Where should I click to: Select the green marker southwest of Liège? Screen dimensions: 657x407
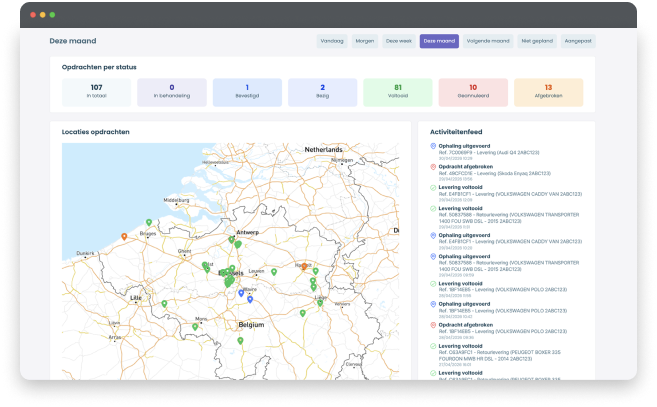coord(303,313)
